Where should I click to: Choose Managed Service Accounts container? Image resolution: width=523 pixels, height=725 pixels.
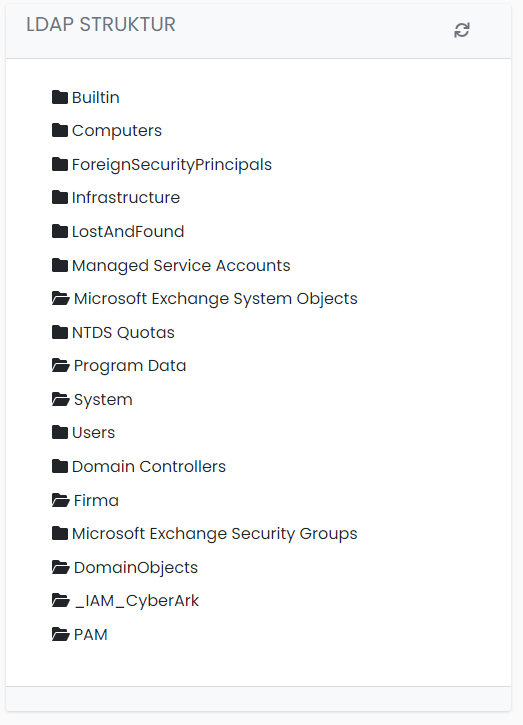point(181,265)
